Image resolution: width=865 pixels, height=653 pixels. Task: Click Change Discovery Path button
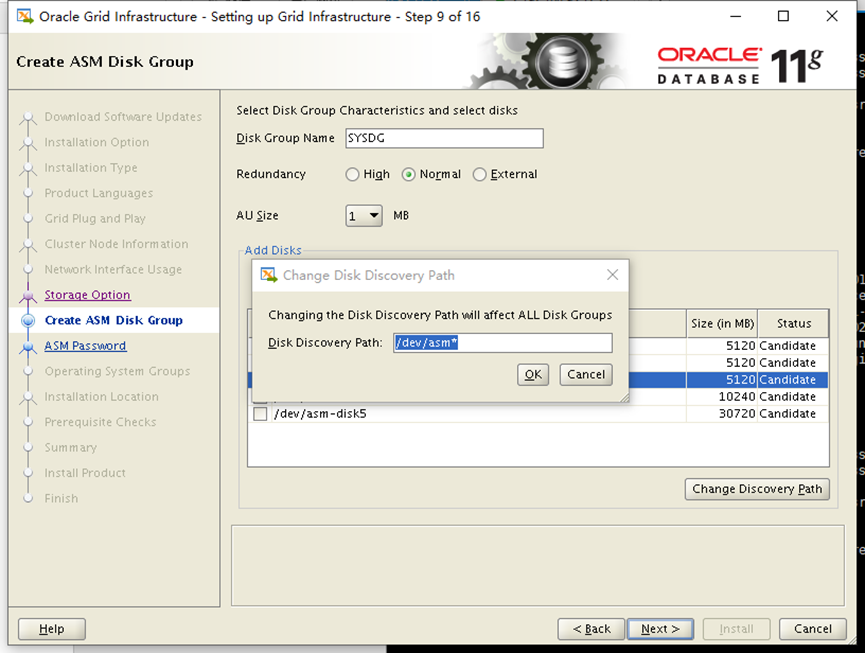[x=757, y=489]
